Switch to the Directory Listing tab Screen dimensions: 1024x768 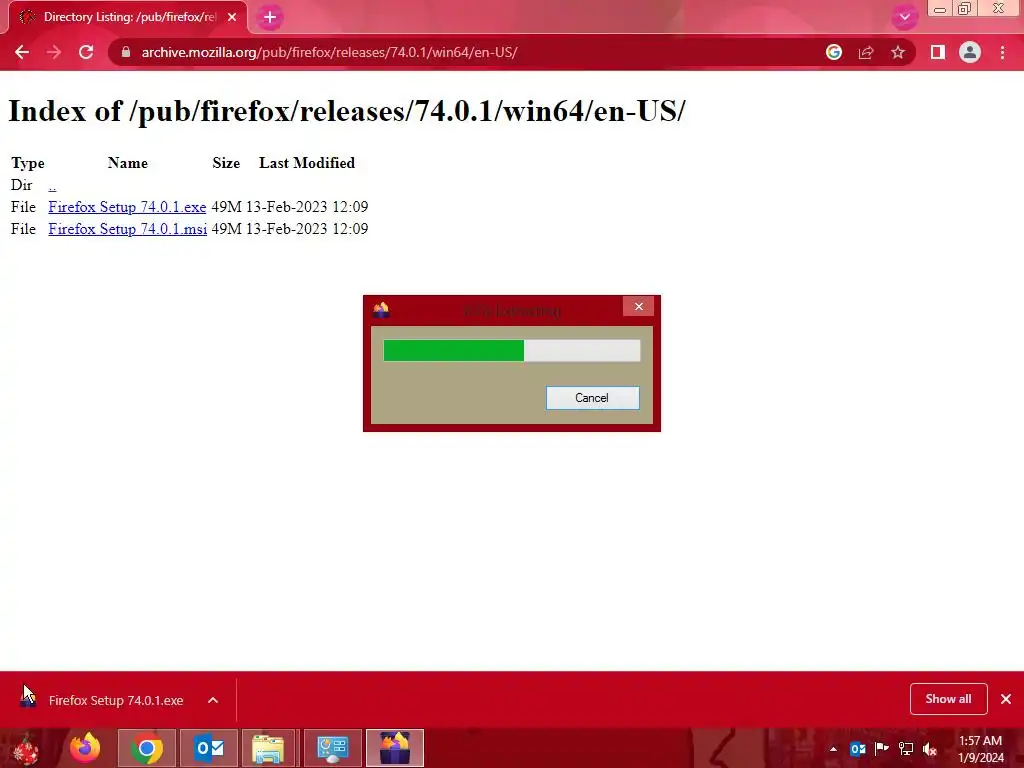point(128,17)
